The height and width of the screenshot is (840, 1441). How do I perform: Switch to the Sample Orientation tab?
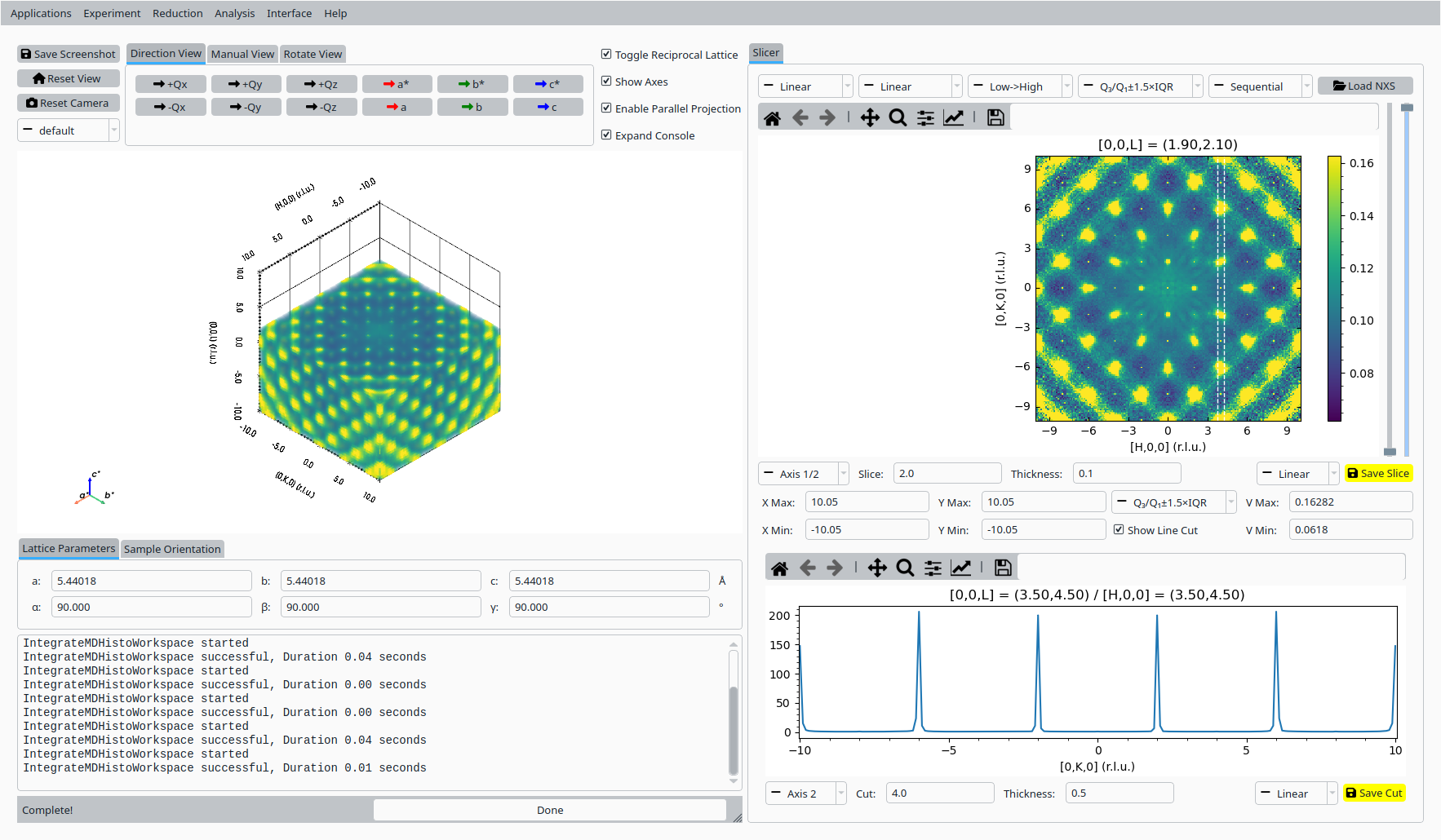(x=172, y=550)
